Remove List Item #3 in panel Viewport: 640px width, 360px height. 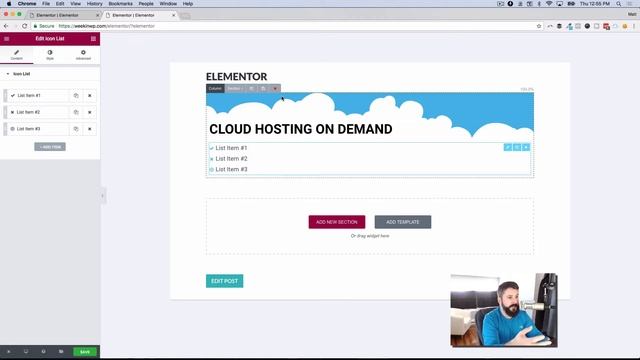(90, 129)
